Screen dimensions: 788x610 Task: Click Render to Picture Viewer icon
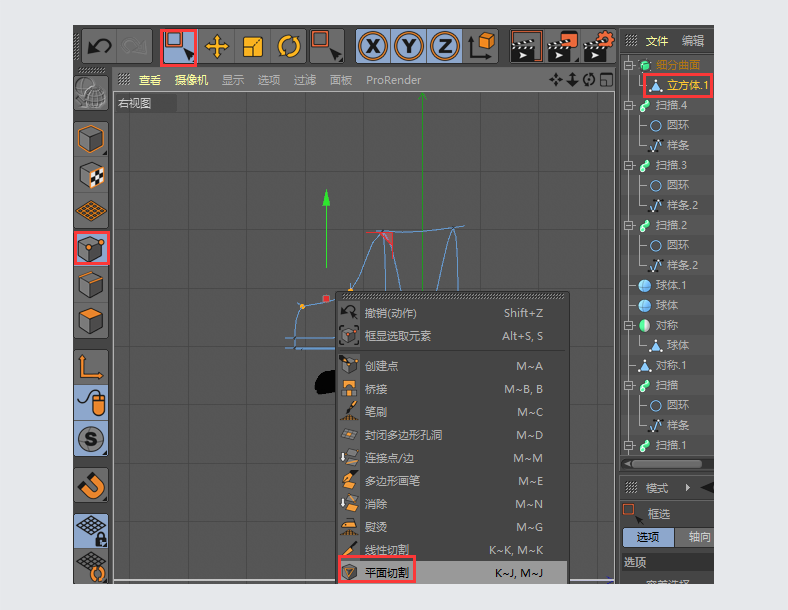point(563,47)
